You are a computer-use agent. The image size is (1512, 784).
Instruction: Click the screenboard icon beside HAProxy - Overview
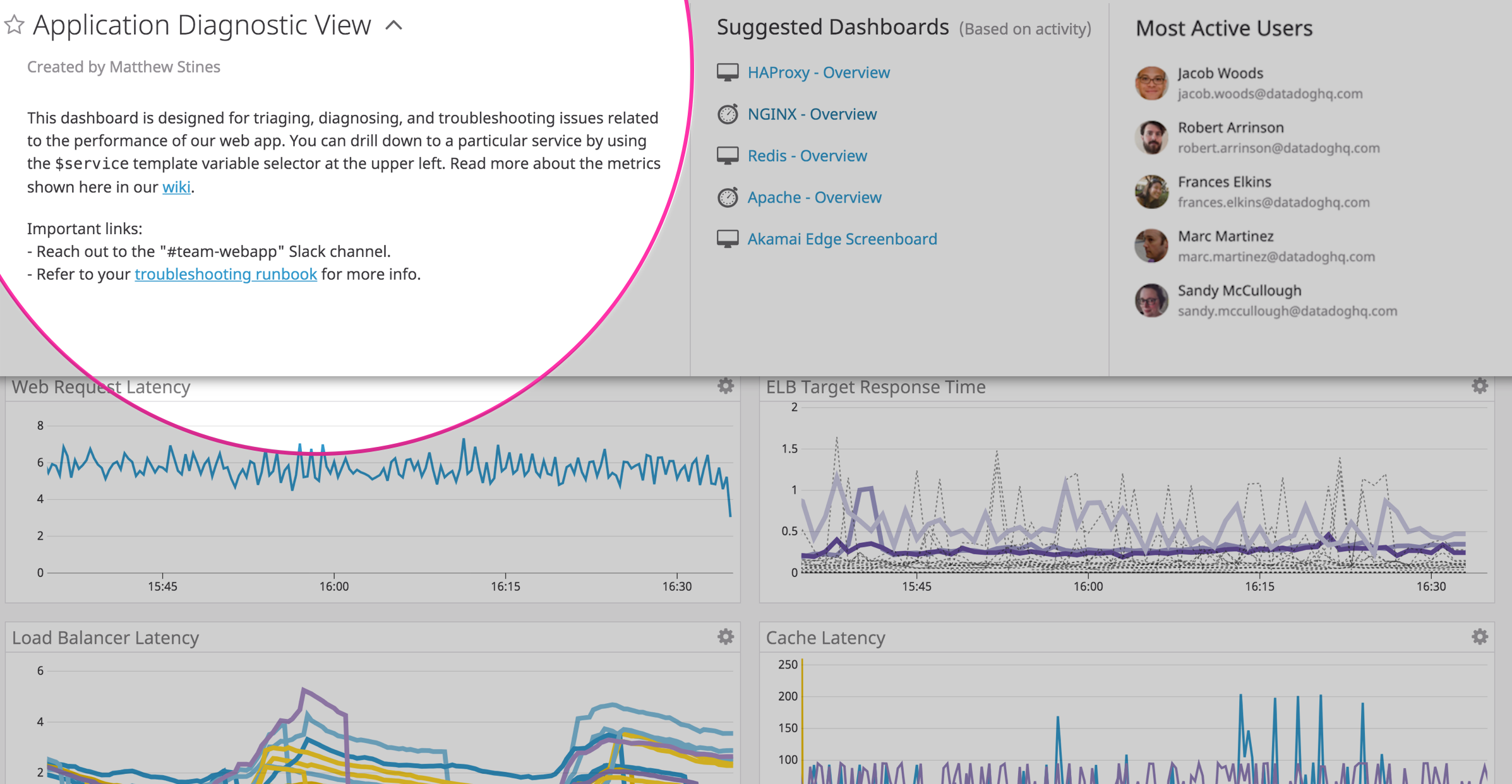click(x=728, y=72)
